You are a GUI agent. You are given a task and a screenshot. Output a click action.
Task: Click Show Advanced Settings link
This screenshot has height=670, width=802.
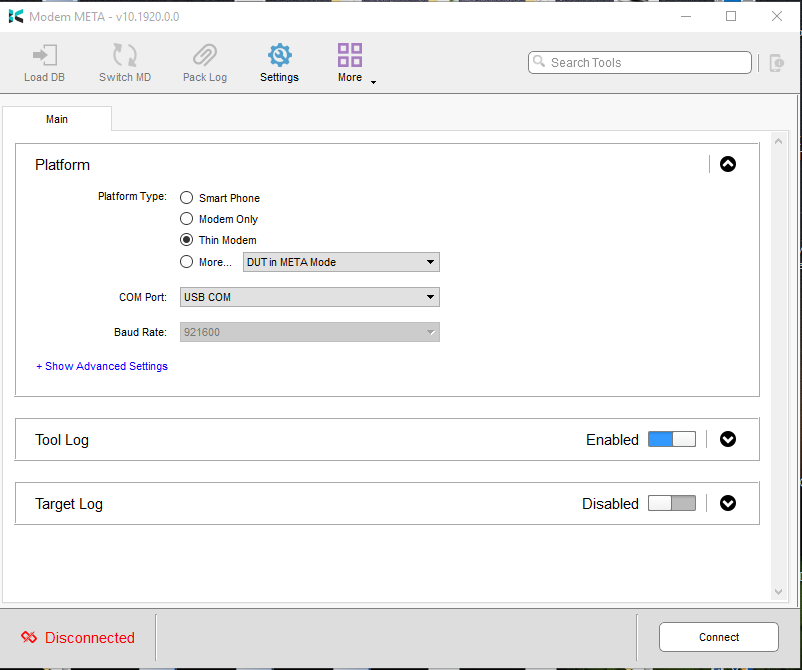[102, 366]
